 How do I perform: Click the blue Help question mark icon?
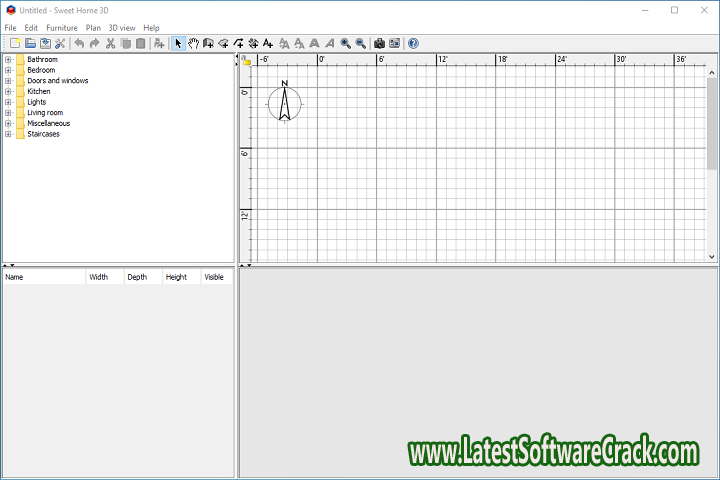413,43
